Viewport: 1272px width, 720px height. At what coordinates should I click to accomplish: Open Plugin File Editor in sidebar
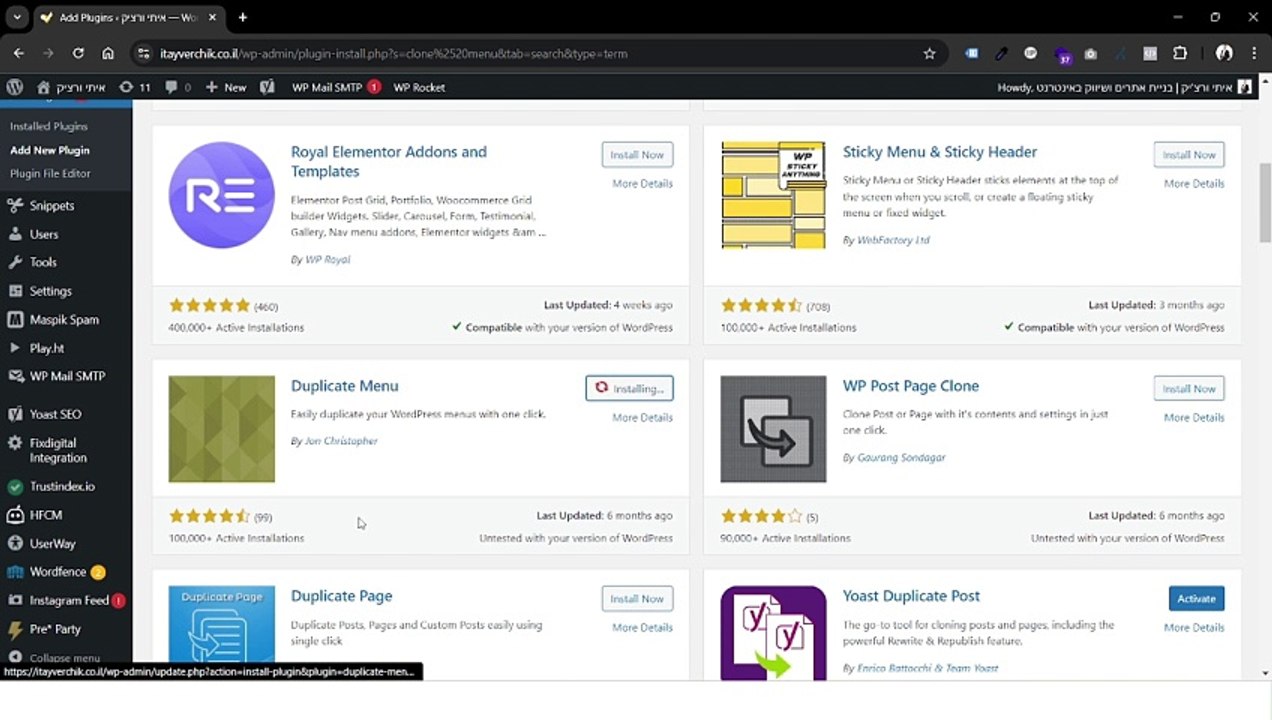(x=50, y=173)
